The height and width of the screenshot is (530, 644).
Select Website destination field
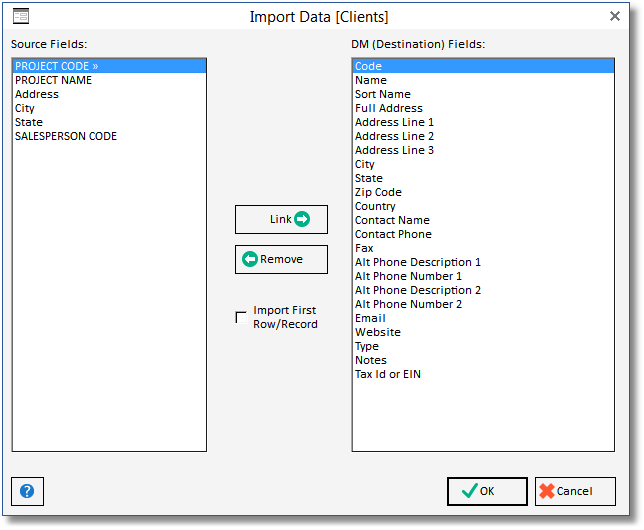(483, 332)
